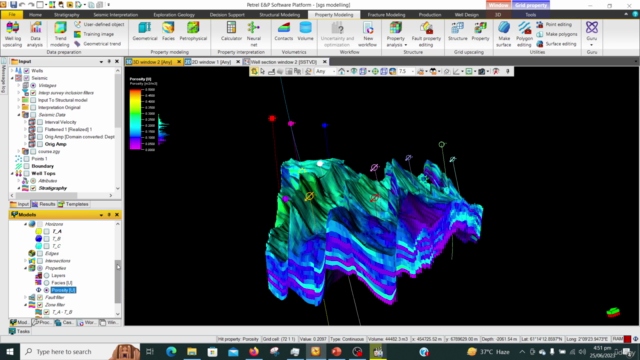Open the File menu
This screenshot has width=640, height=360.
(x=12, y=15)
